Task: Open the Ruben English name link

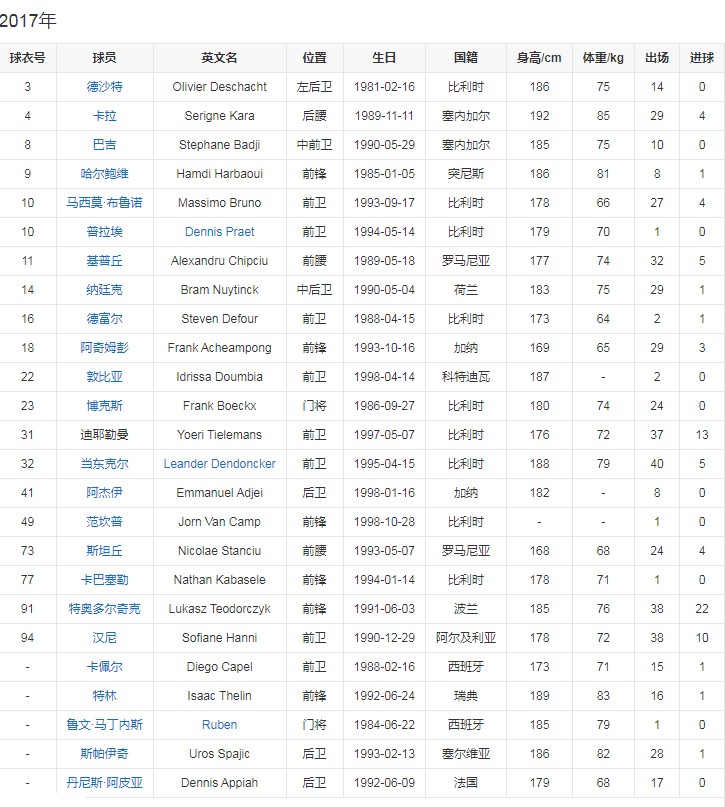Action: (219, 725)
